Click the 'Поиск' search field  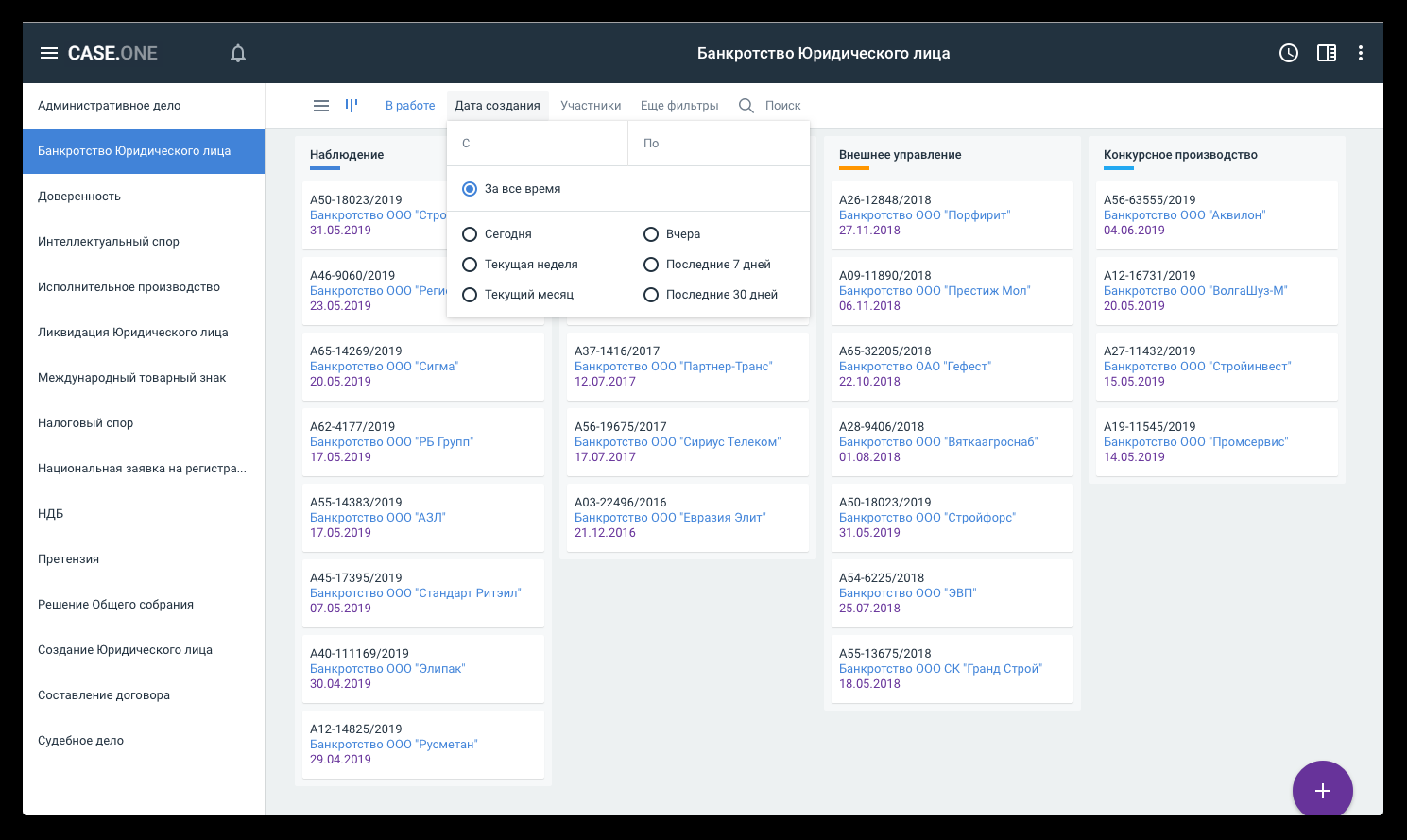tap(783, 106)
